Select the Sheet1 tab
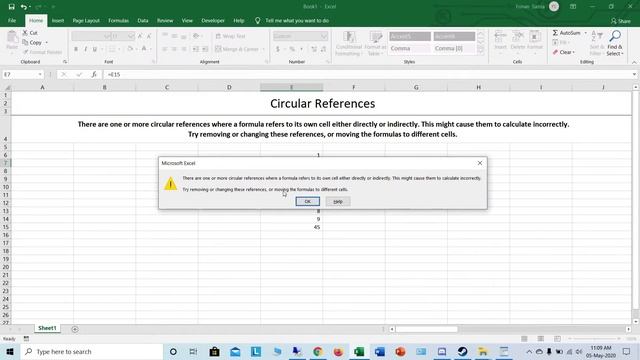The image size is (640, 360). click(47, 328)
